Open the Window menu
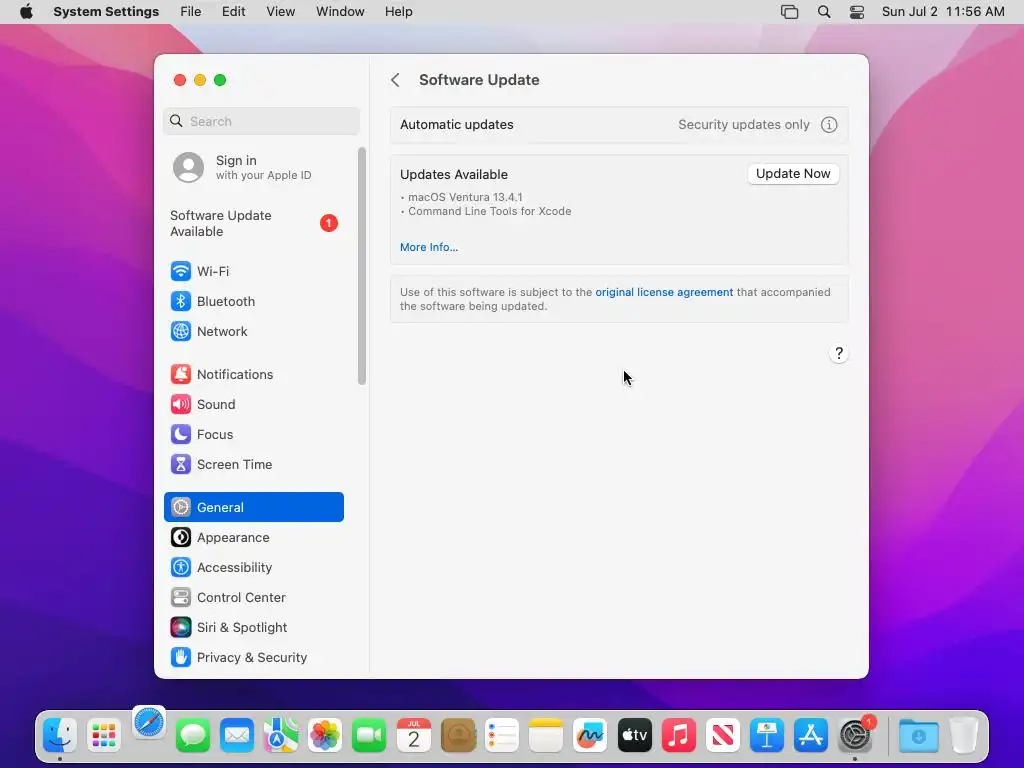 click(x=340, y=12)
